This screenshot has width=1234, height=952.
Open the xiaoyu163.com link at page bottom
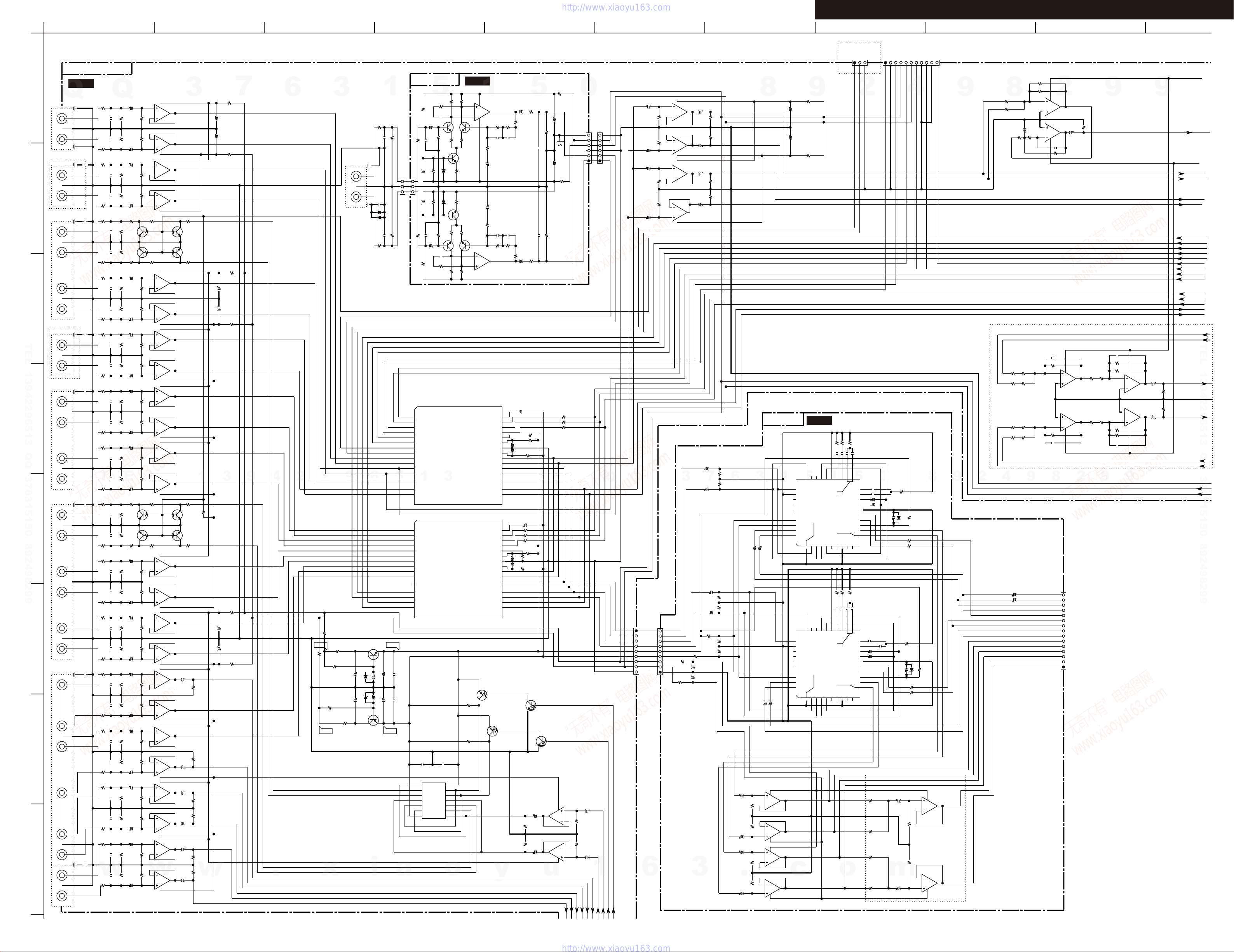[616, 947]
